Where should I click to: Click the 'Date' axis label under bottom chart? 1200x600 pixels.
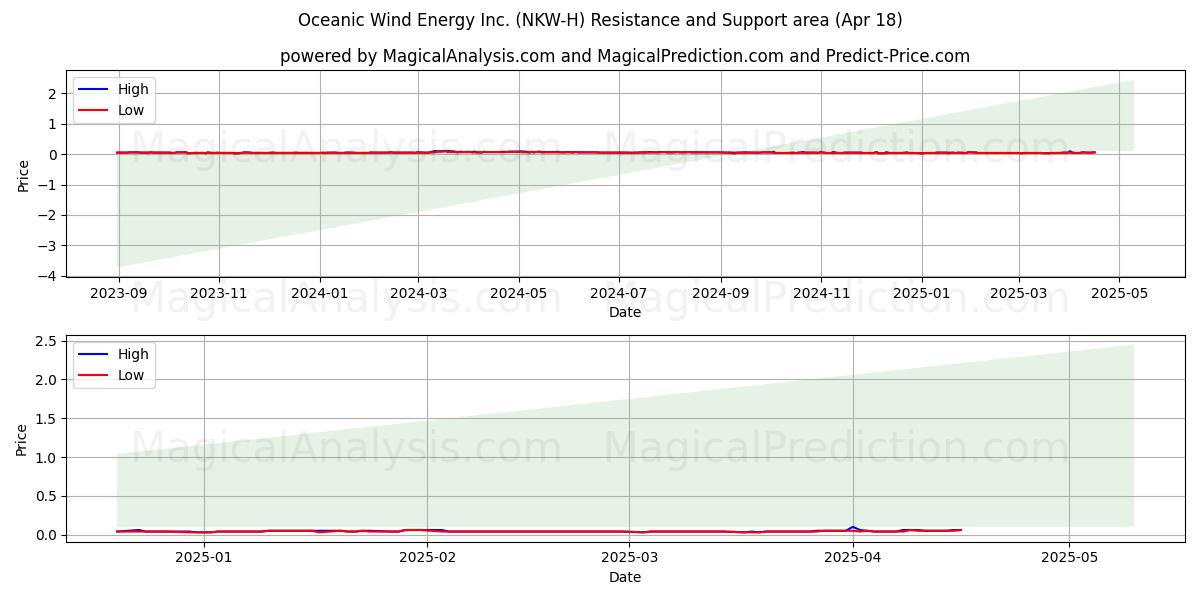(x=625, y=577)
